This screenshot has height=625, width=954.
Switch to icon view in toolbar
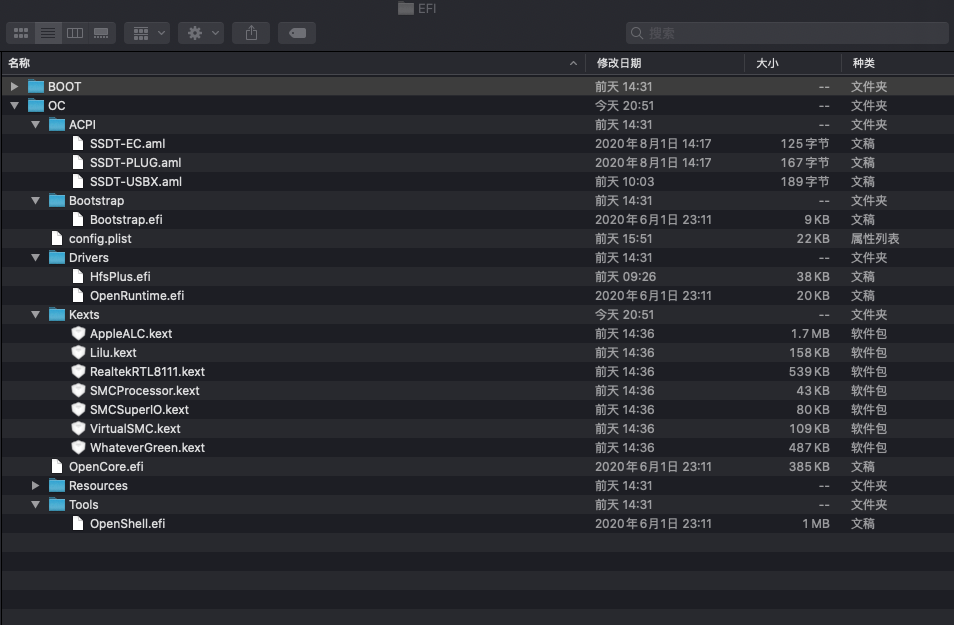pos(21,33)
